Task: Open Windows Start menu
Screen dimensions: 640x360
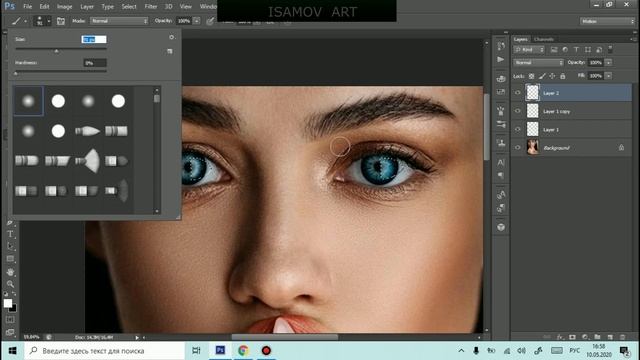Action: (12, 351)
